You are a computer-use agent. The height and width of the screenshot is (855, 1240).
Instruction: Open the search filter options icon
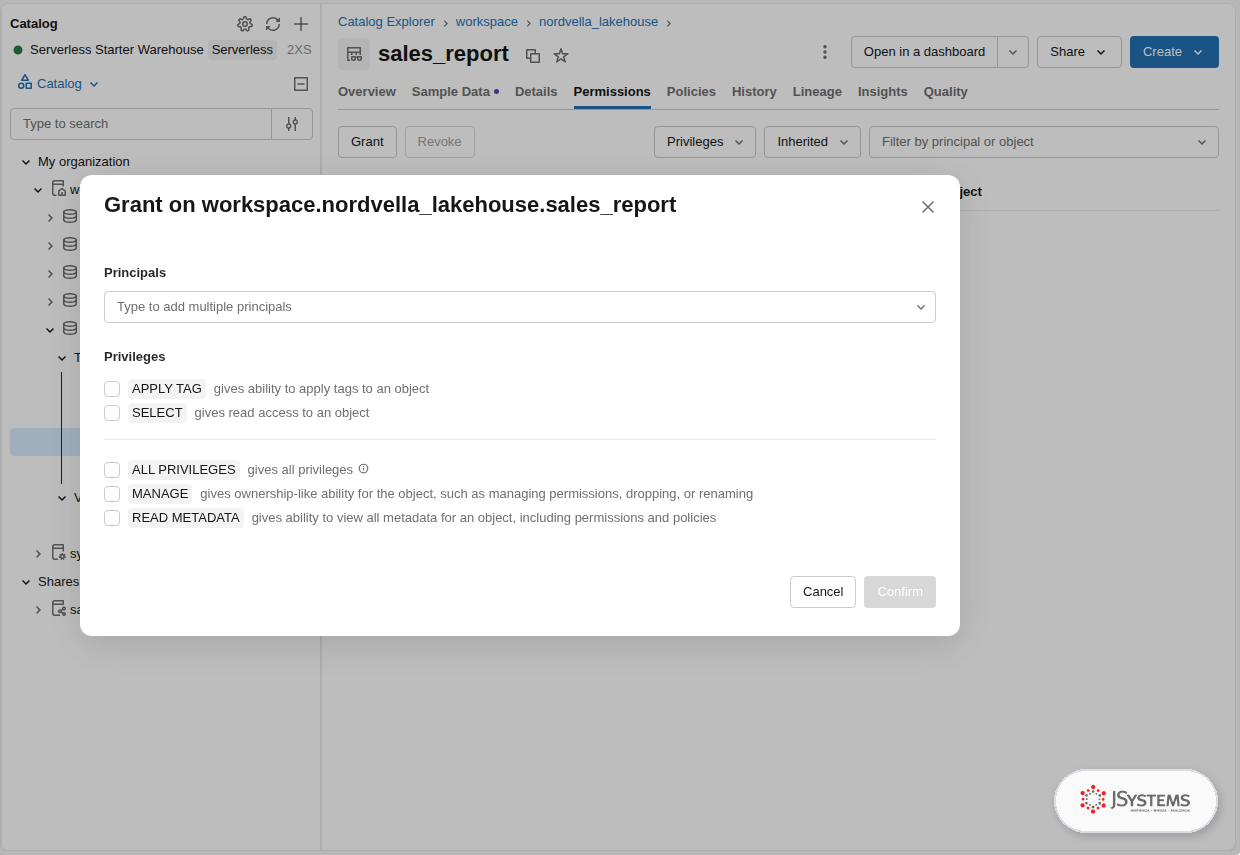292,124
